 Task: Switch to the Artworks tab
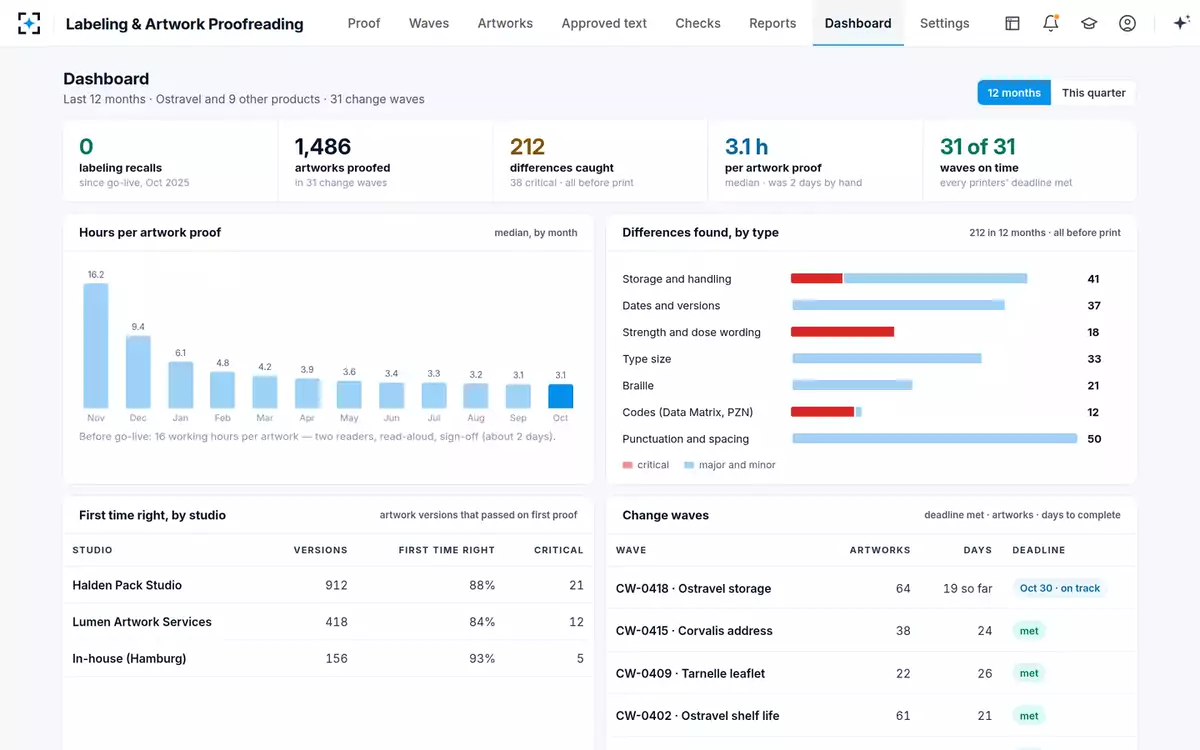[x=505, y=23]
